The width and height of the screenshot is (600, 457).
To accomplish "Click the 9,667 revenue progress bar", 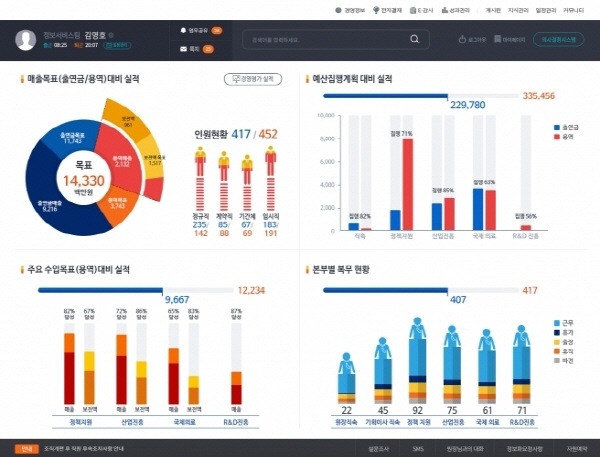I will click(136, 290).
